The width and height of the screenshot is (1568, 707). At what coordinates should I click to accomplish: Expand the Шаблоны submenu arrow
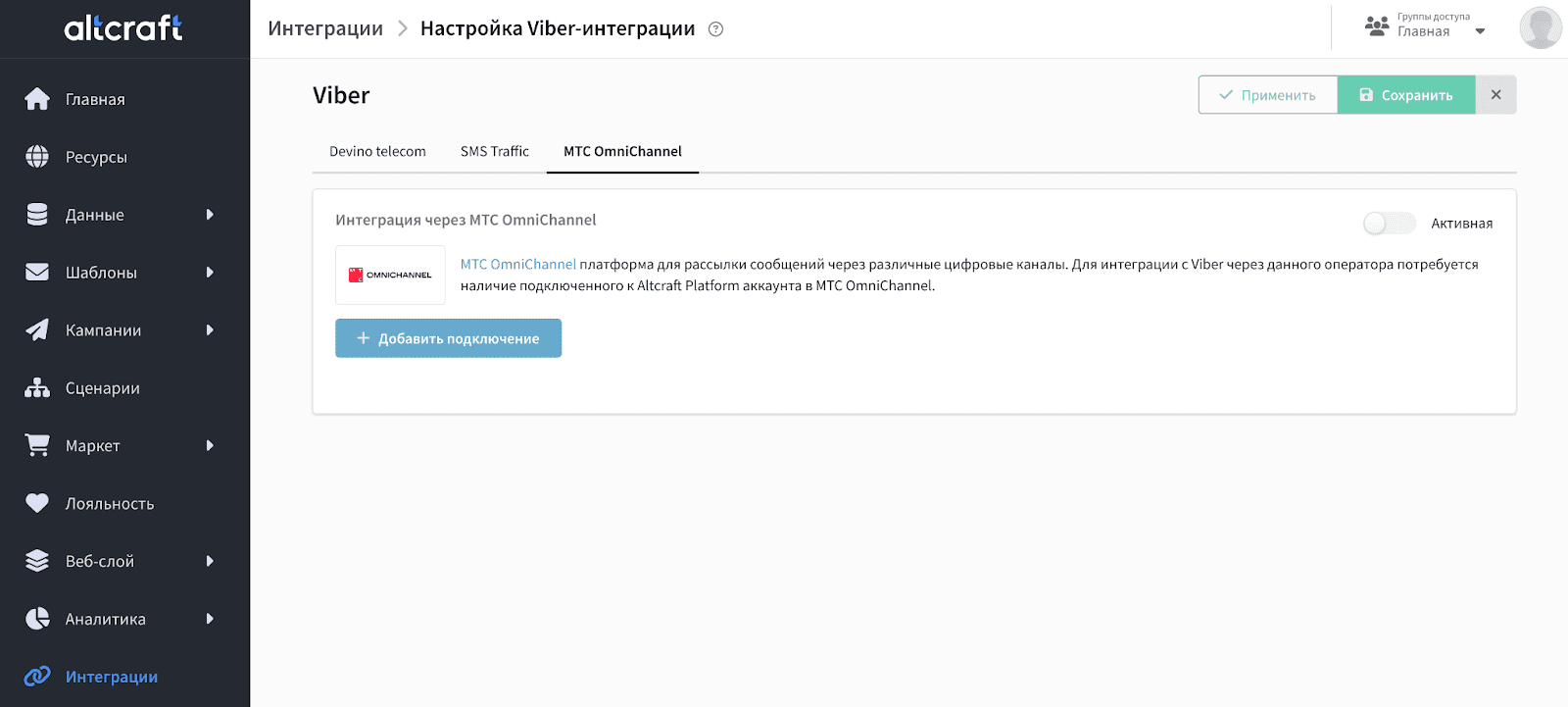pos(210,273)
